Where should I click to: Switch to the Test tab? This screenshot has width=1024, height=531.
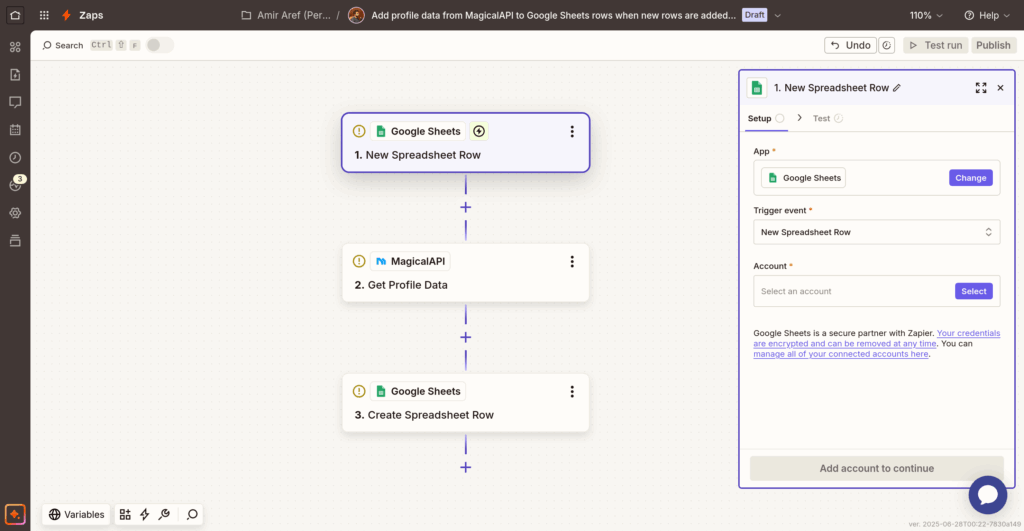(827, 118)
